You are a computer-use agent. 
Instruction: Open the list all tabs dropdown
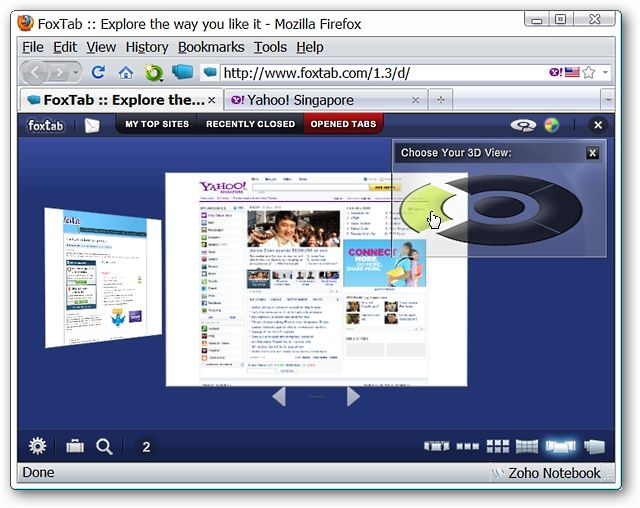coord(608,100)
